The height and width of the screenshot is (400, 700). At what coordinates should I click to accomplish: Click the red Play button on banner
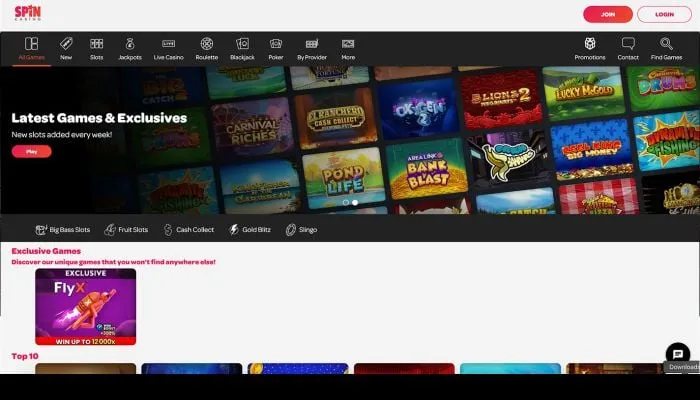pos(32,152)
